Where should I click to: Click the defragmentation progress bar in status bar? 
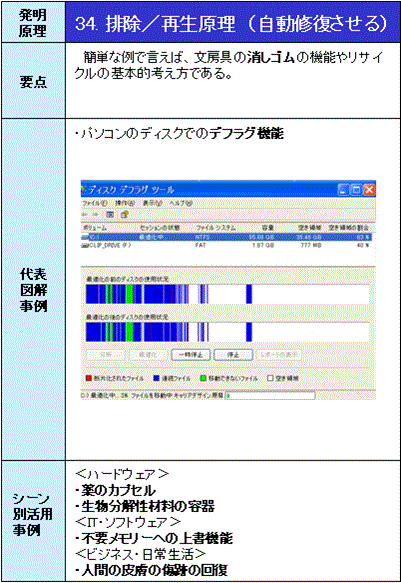(x=270, y=396)
